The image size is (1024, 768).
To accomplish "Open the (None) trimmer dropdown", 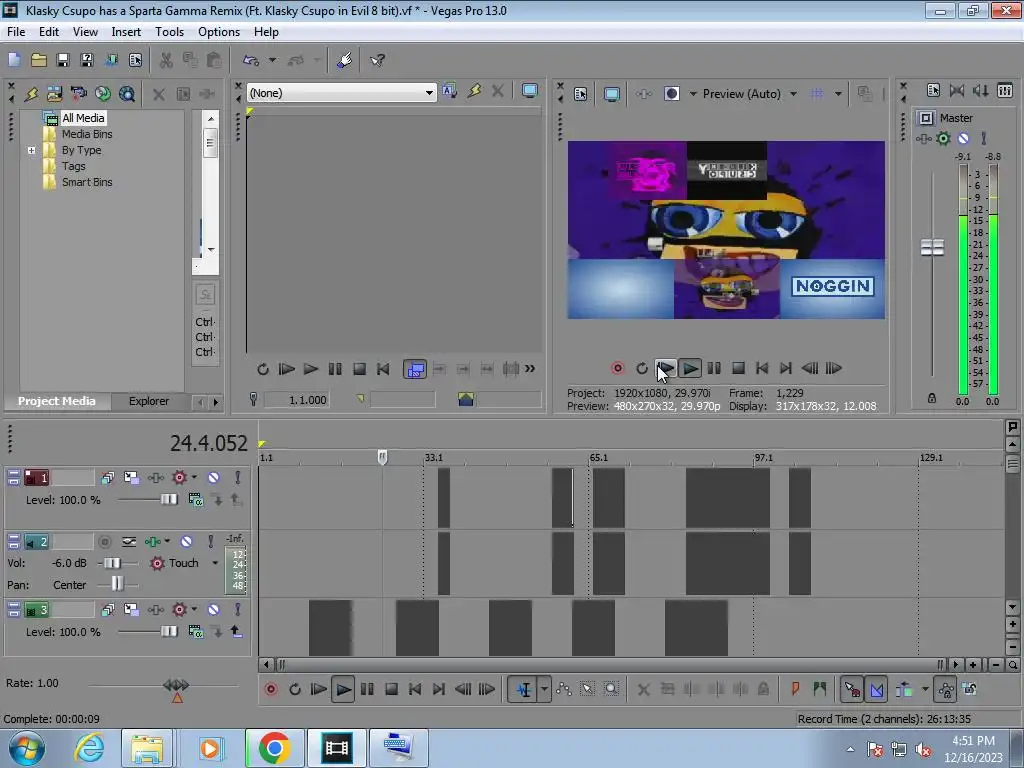I will tap(429, 93).
